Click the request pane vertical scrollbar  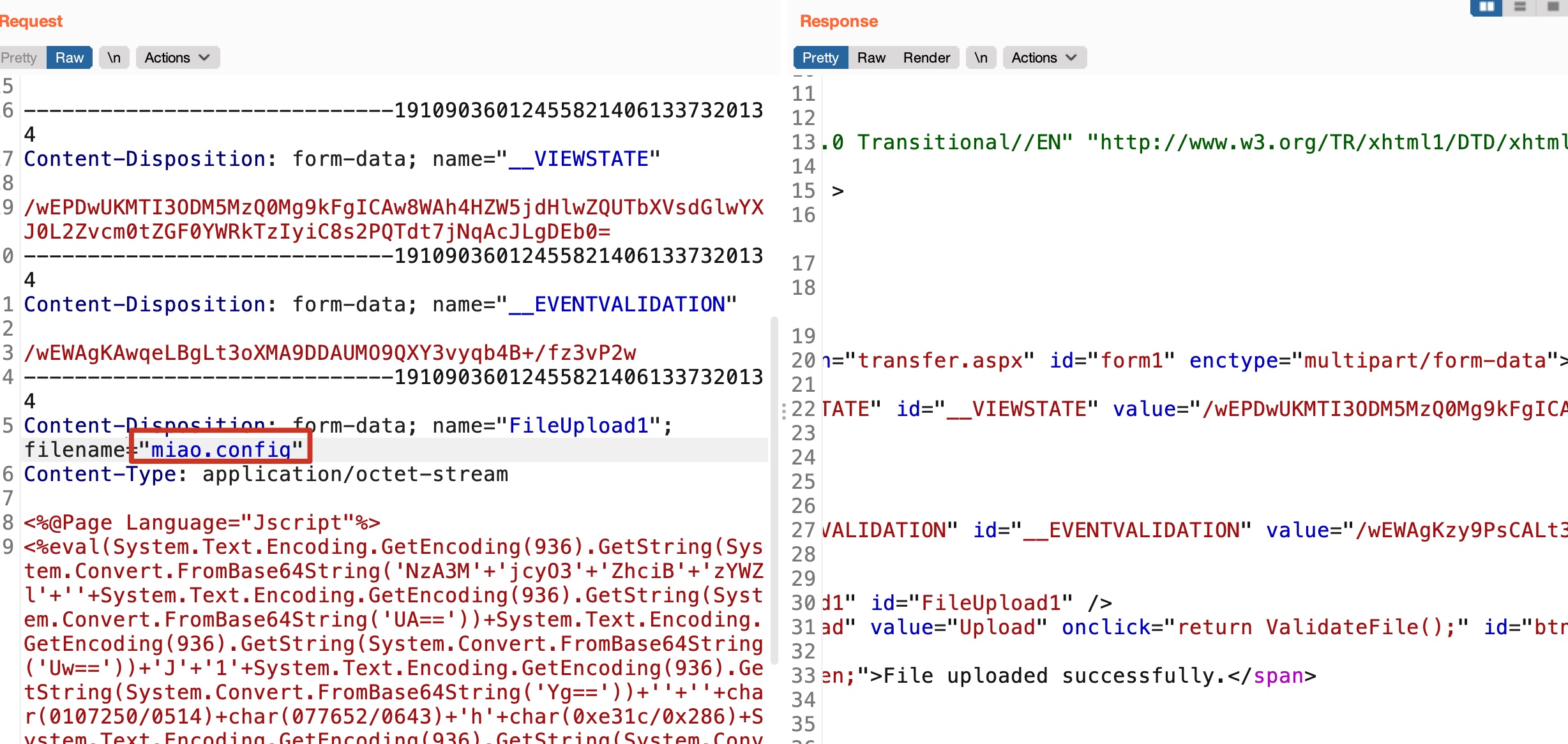pyautogui.click(x=774, y=491)
